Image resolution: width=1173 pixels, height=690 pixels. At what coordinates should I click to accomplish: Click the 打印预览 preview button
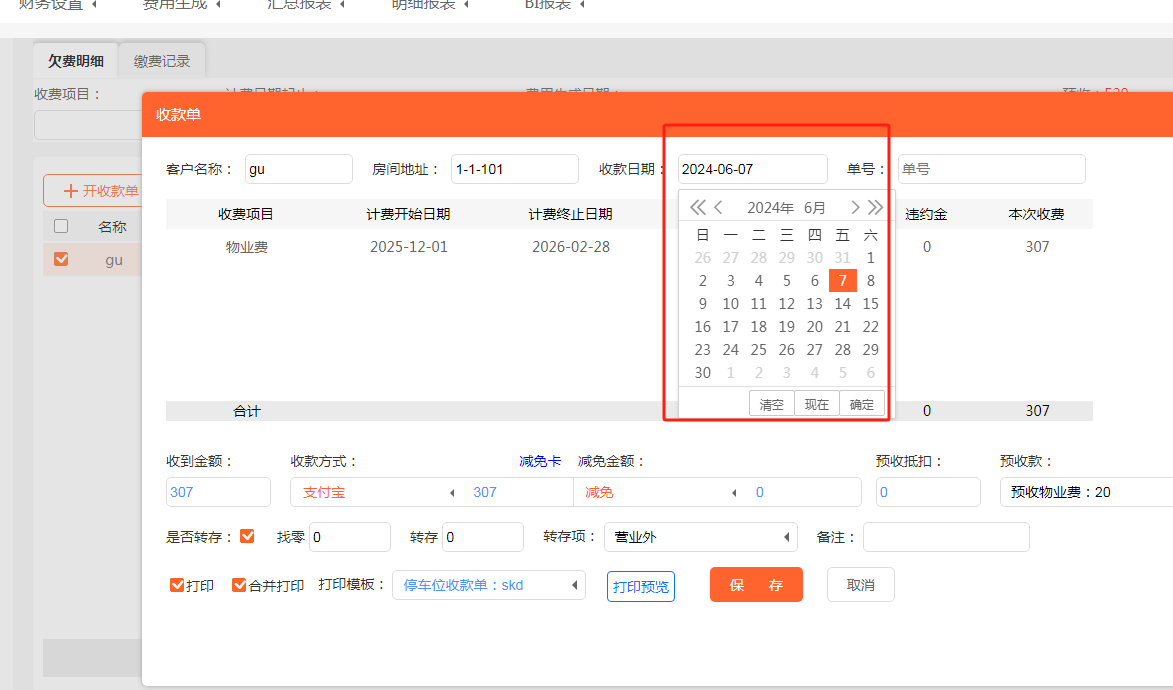[x=640, y=586]
